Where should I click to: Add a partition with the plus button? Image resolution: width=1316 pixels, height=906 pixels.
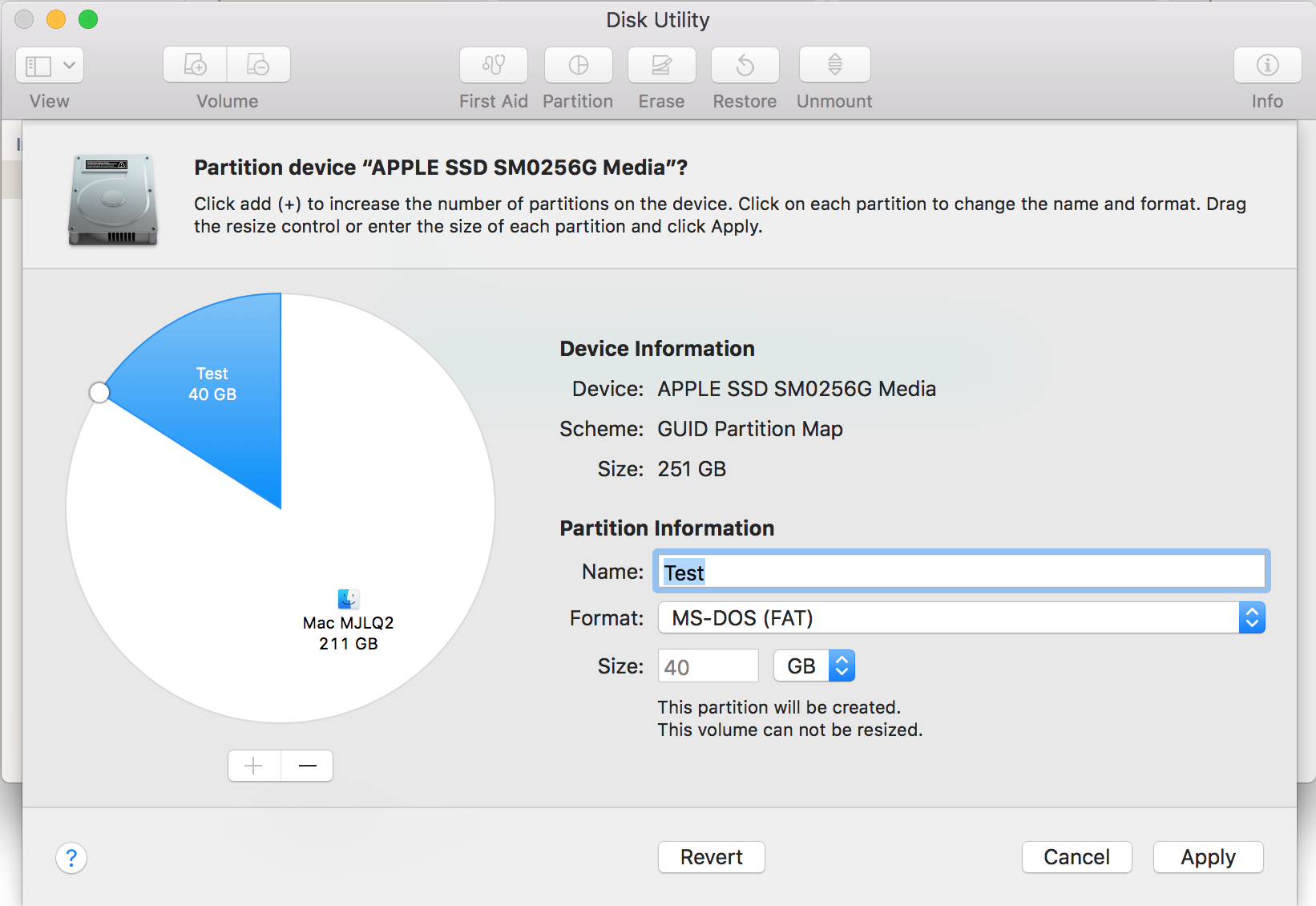click(254, 766)
